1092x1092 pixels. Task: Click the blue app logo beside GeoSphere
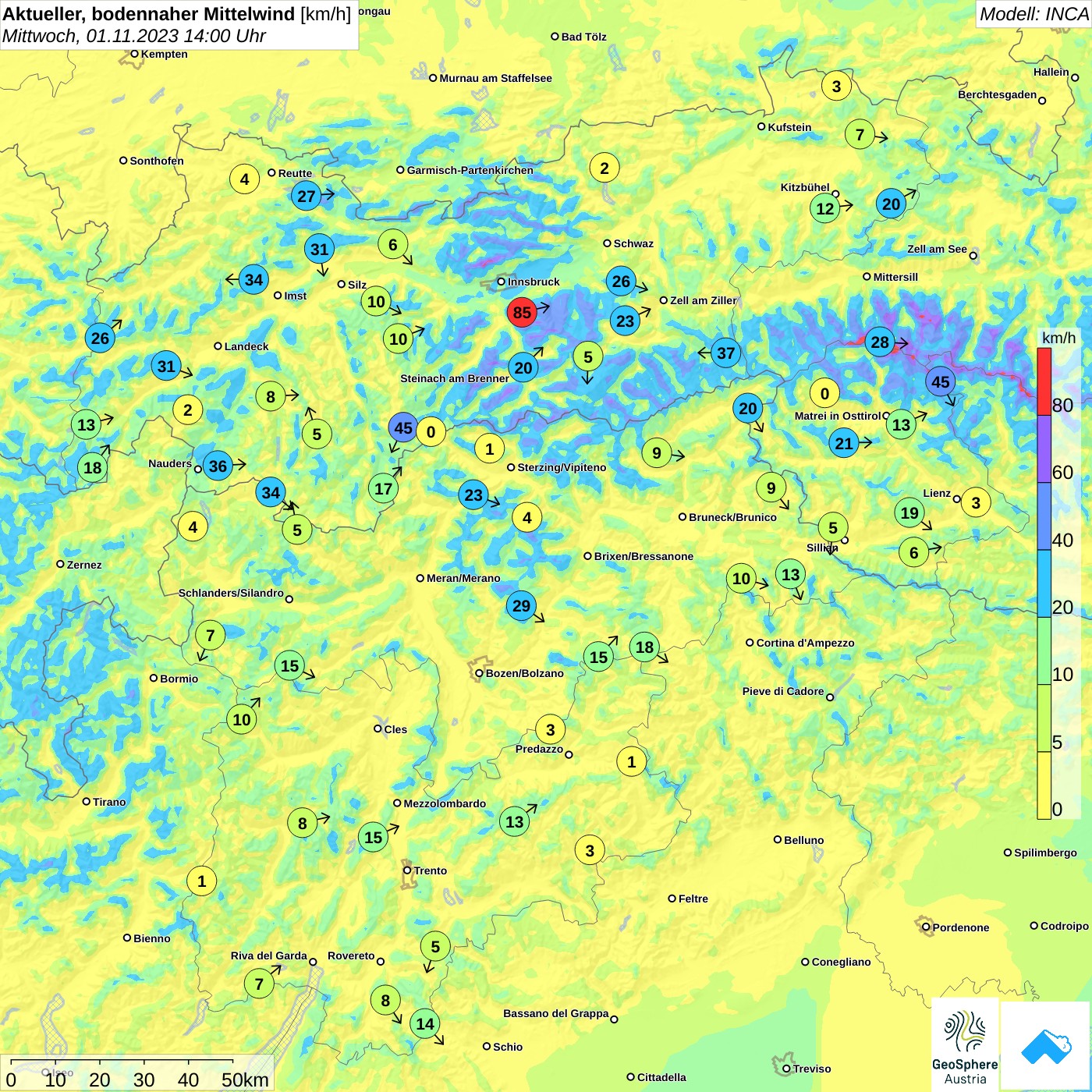pos(1045,1046)
